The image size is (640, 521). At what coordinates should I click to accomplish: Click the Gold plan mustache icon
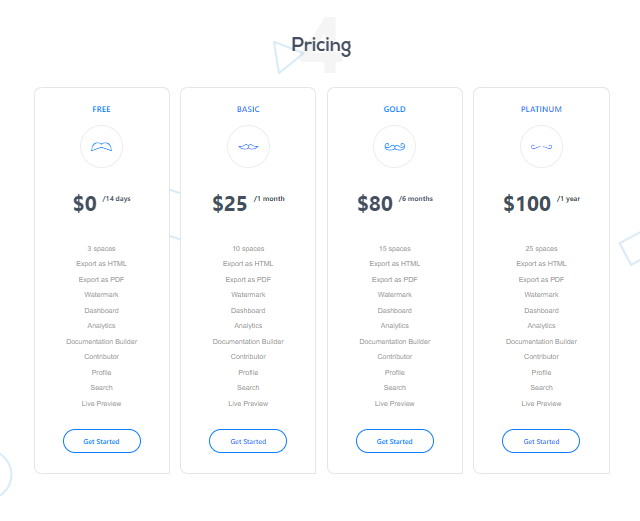click(394, 147)
